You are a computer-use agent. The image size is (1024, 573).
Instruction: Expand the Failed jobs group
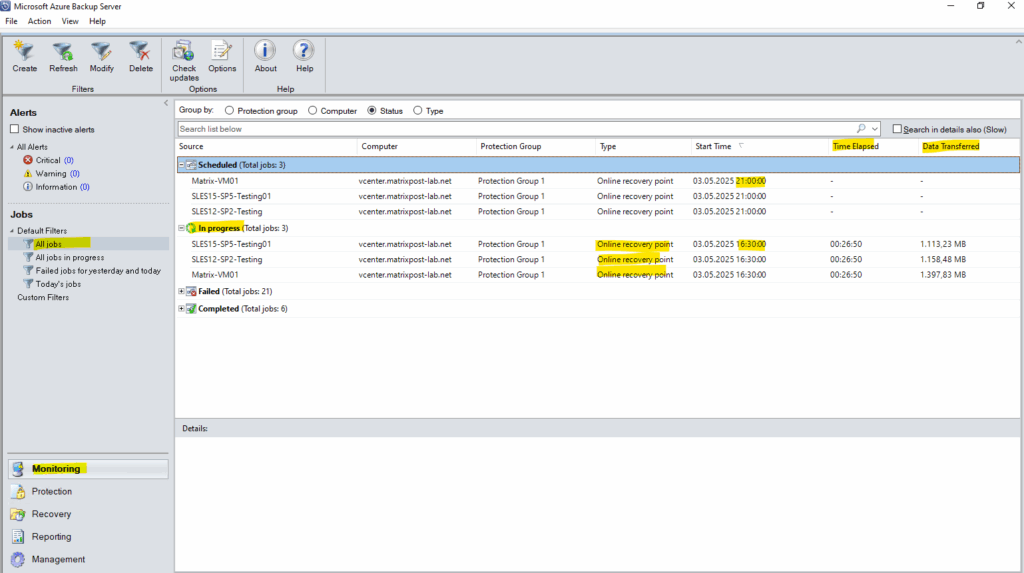182,291
